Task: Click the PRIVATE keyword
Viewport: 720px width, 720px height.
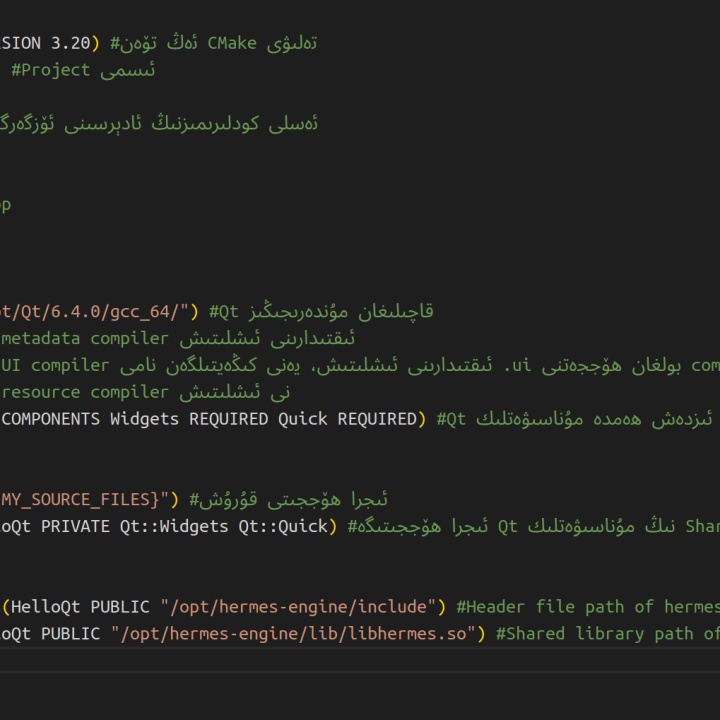Action: click(75, 526)
